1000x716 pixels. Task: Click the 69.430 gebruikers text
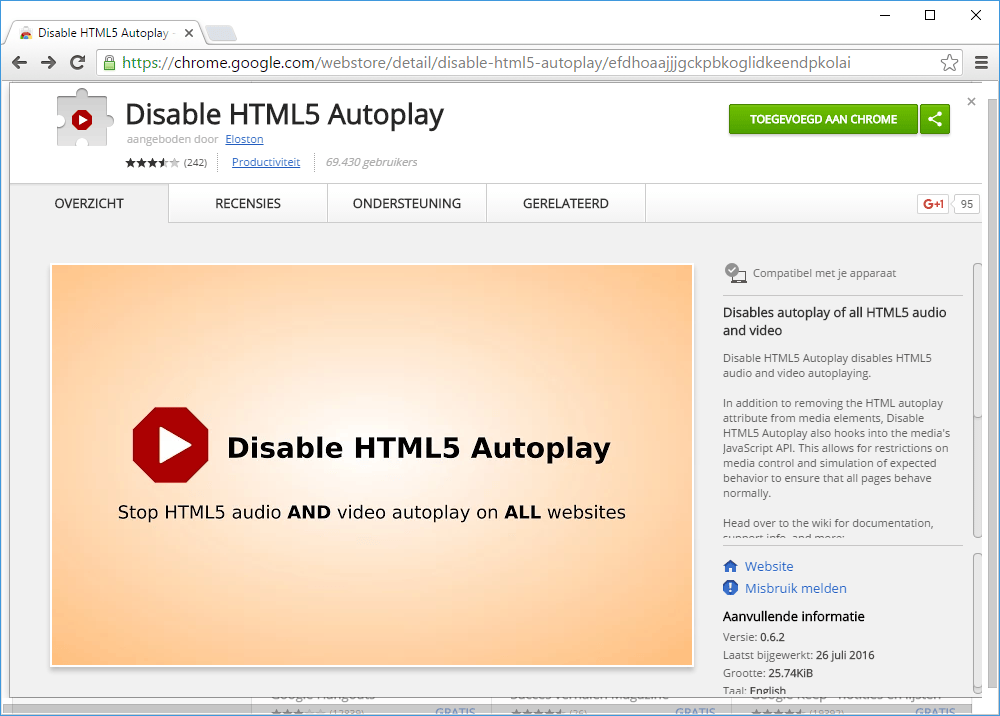pyautogui.click(x=371, y=162)
